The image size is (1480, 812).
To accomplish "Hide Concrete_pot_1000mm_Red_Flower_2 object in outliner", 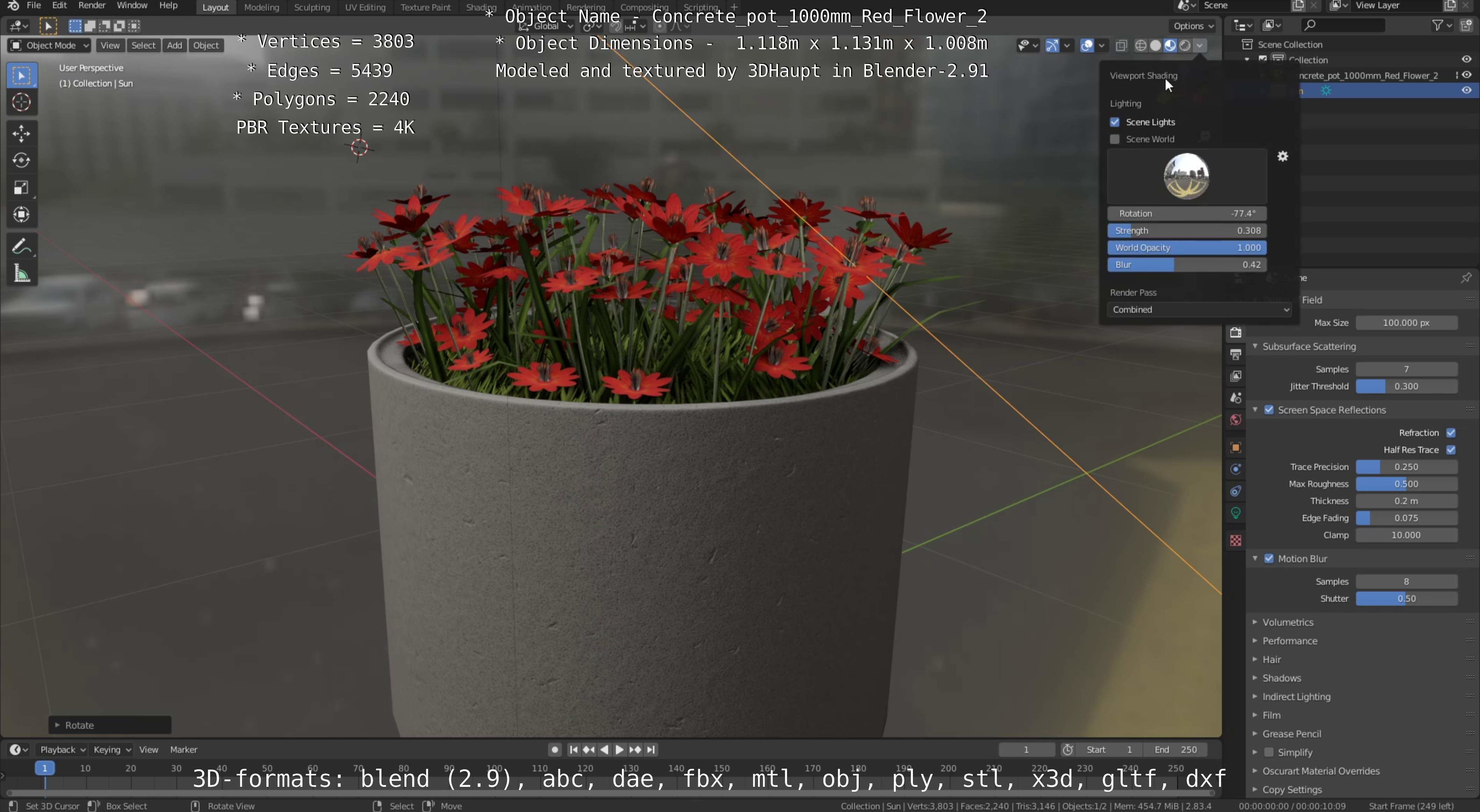I will coord(1466,75).
